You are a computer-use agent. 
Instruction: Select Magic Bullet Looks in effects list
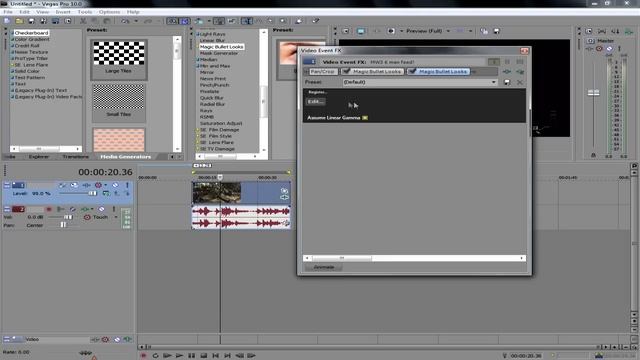point(222,47)
